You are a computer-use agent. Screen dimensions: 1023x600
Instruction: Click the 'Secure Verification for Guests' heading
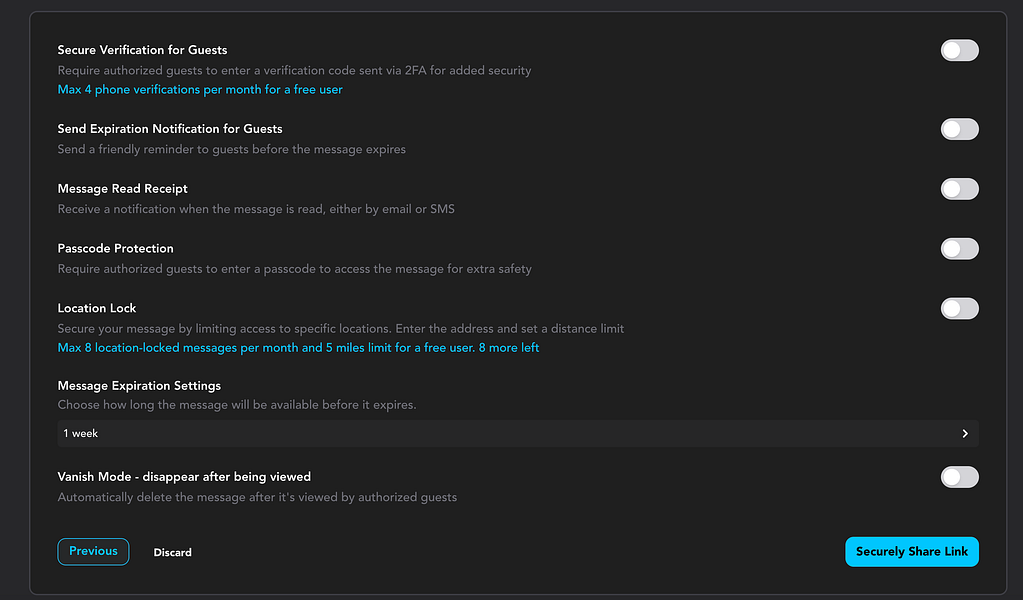point(142,50)
